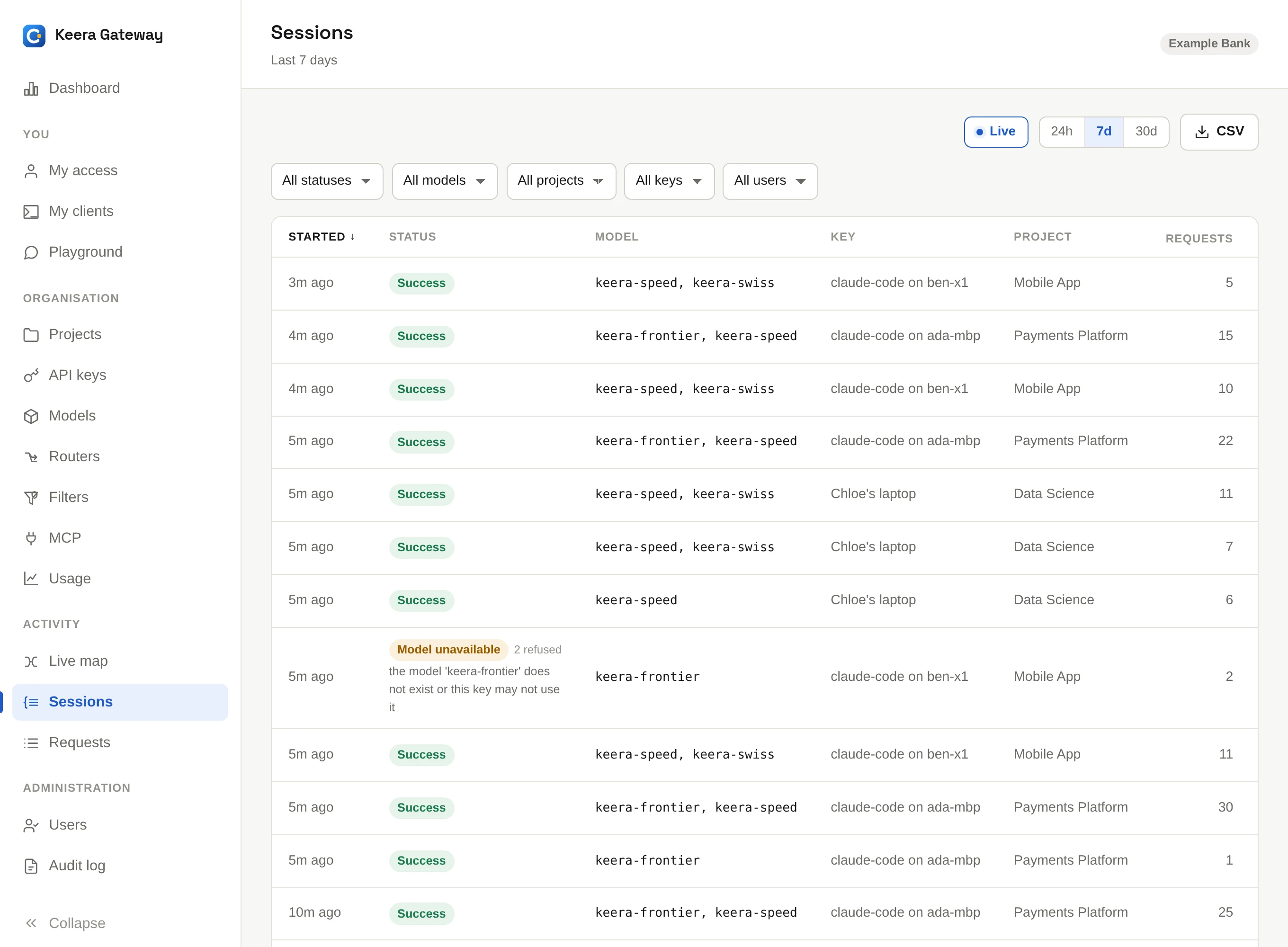Open the All models dropdown

pyautogui.click(x=445, y=181)
